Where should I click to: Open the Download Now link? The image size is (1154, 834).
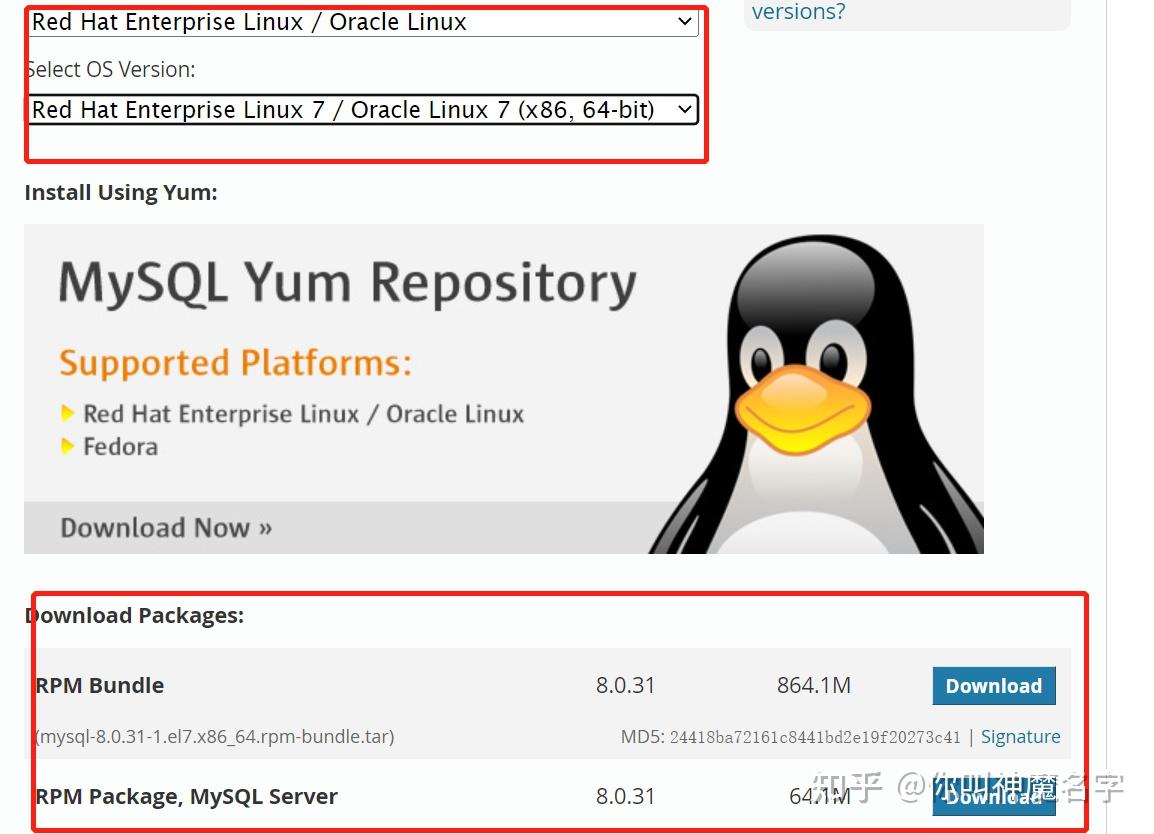point(163,527)
